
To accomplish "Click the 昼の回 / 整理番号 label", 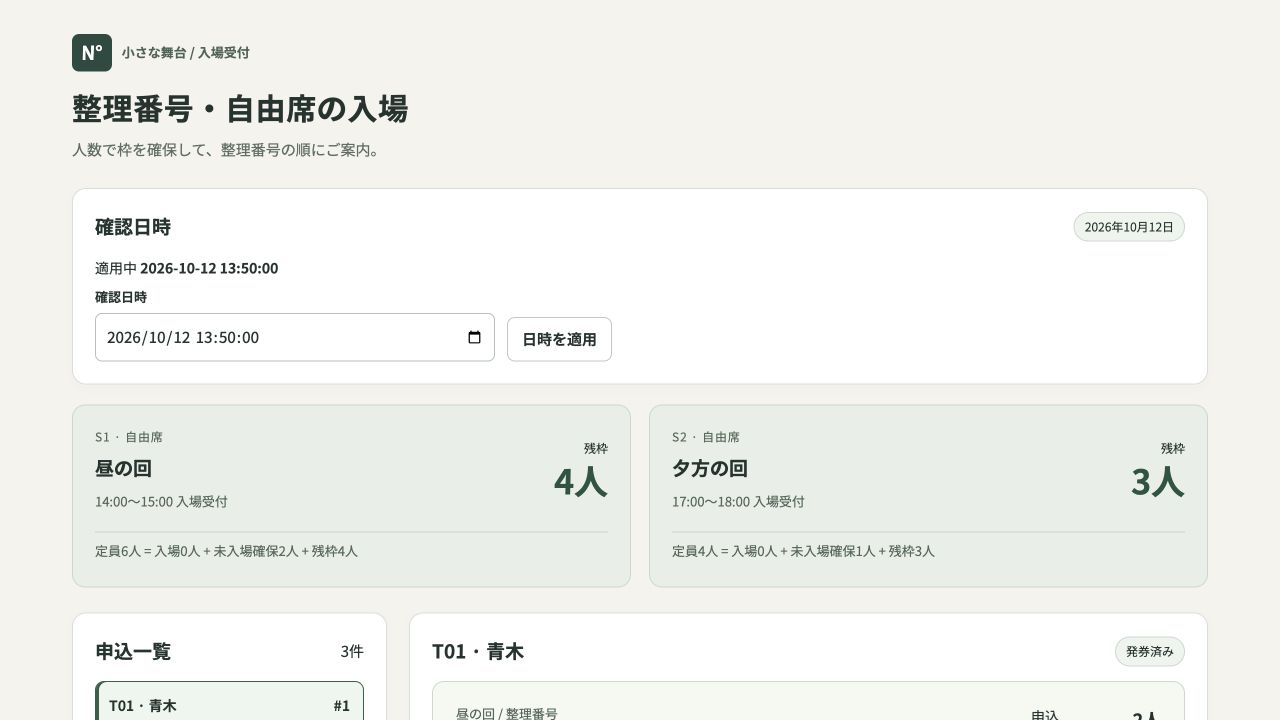I will click(507, 713).
